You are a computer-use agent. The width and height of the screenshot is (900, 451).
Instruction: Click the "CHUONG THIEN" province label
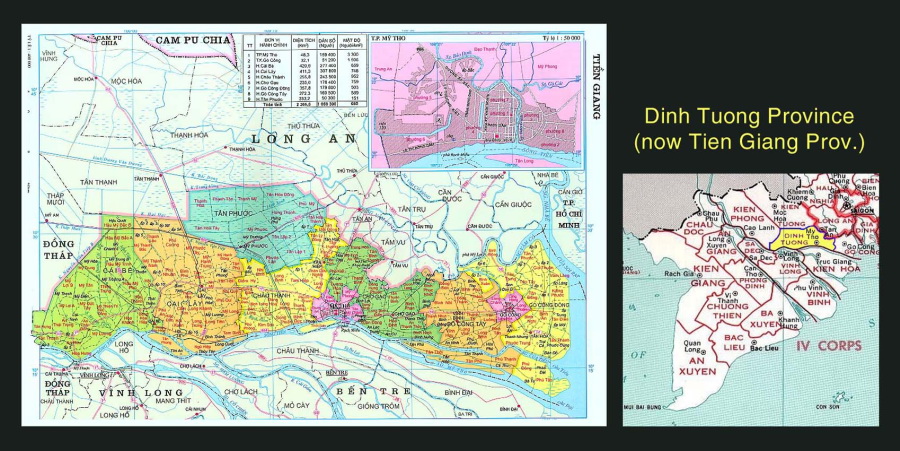click(x=727, y=310)
